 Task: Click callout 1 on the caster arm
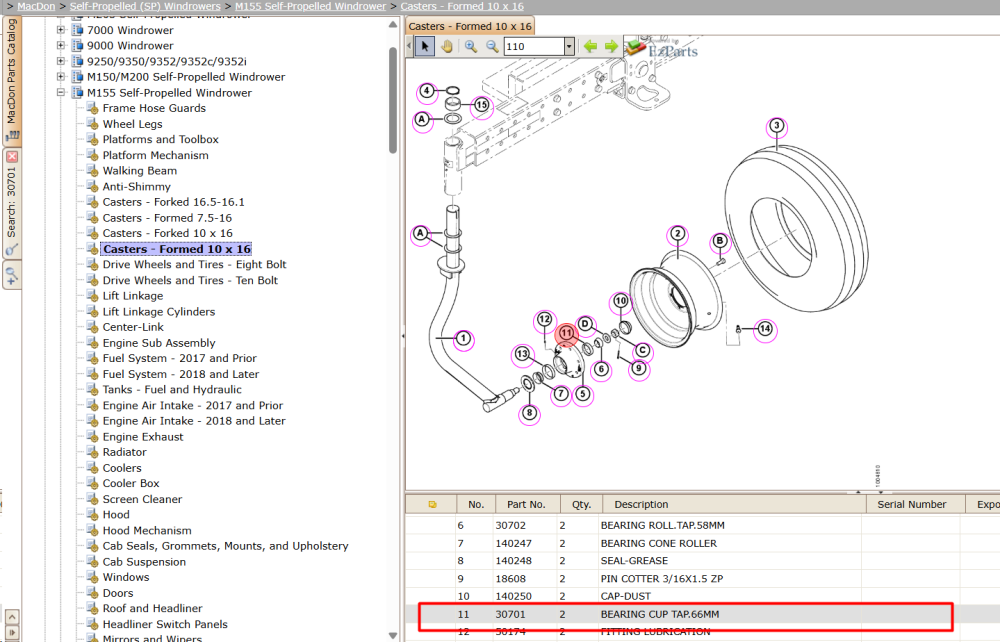(x=464, y=339)
